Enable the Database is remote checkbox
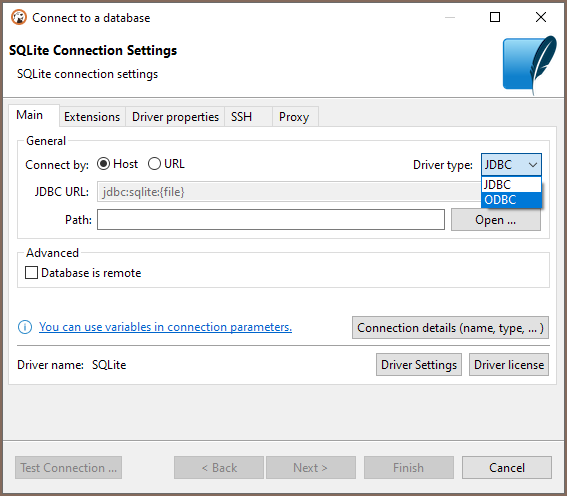 [x=31, y=273]
